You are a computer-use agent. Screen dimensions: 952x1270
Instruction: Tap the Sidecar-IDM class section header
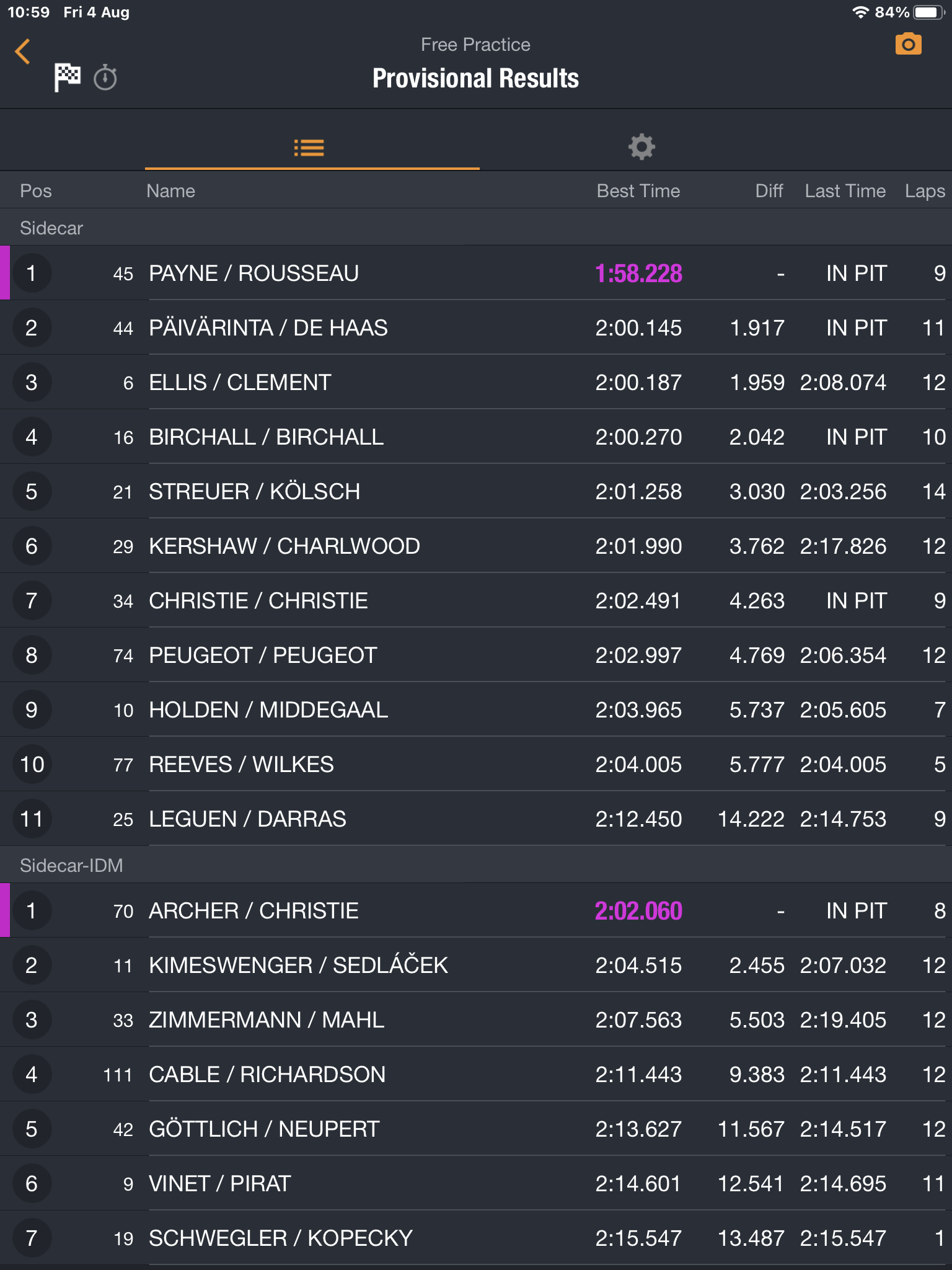[x=71, y=865]
